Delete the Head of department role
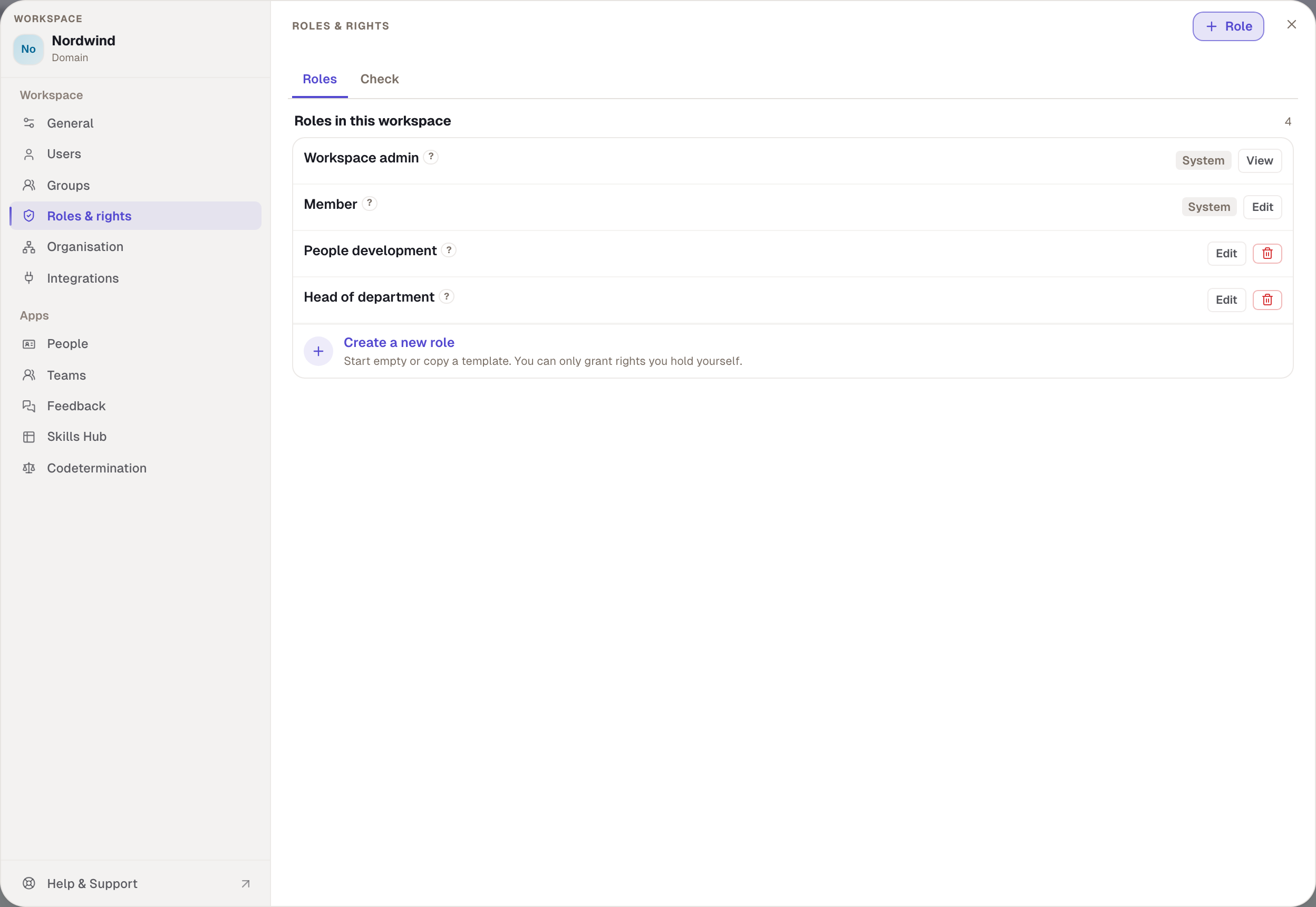 [1267, 300]
